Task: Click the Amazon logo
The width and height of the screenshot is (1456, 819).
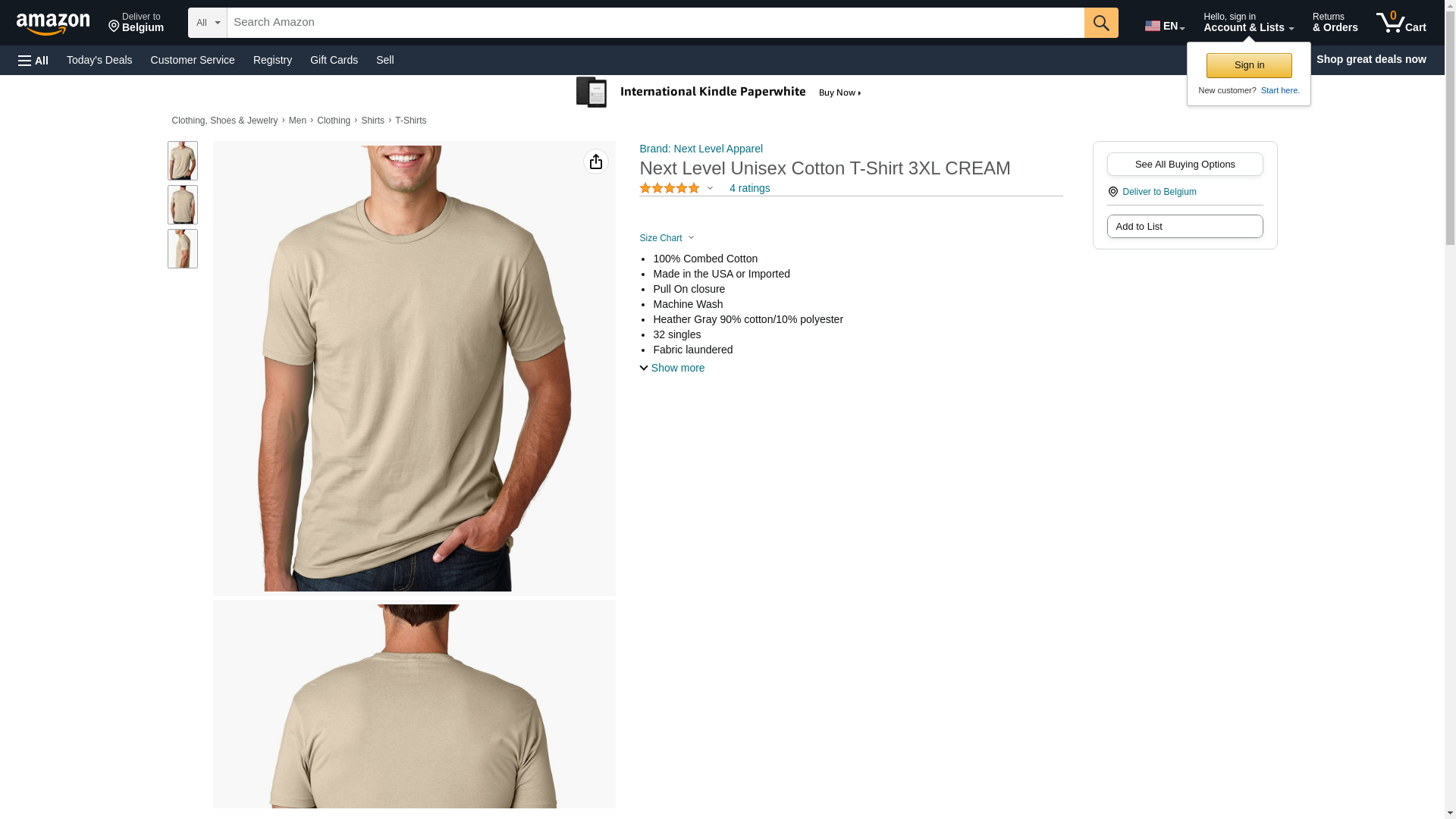Action: (x=53, y=24)
